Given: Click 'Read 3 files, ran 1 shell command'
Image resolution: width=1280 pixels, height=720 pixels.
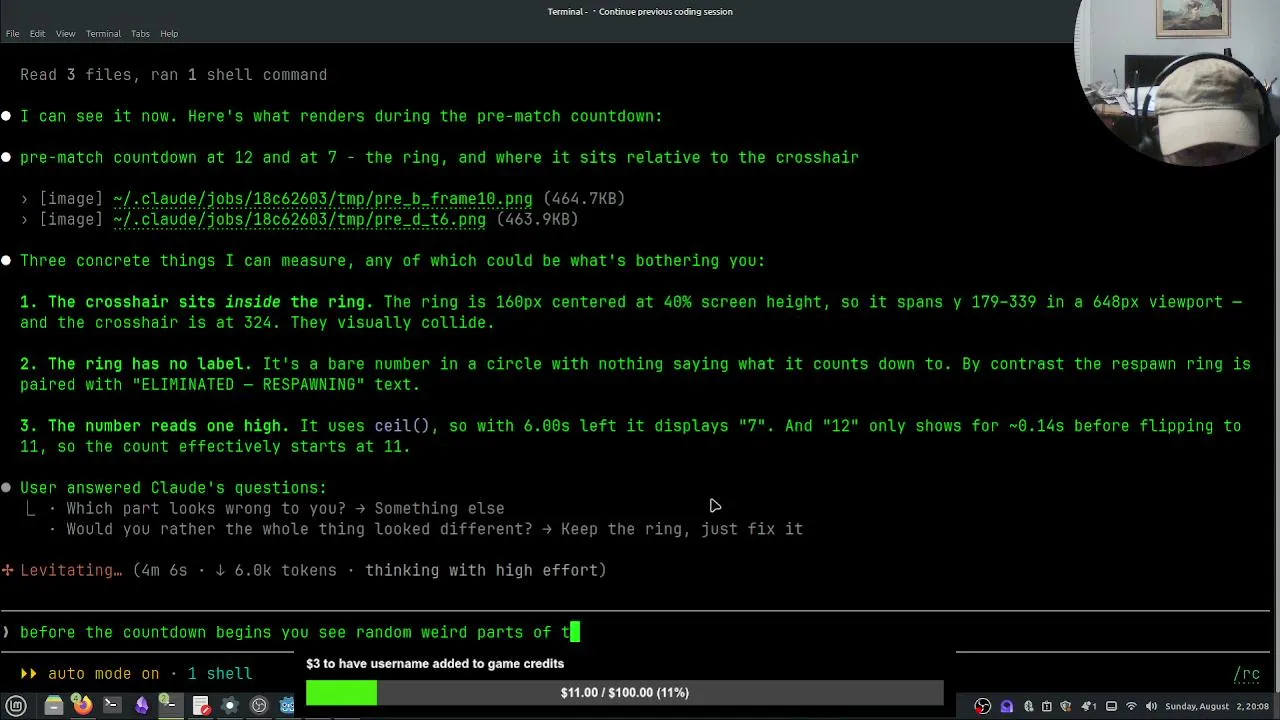Looking at the screenshot, I should point(173,75).
